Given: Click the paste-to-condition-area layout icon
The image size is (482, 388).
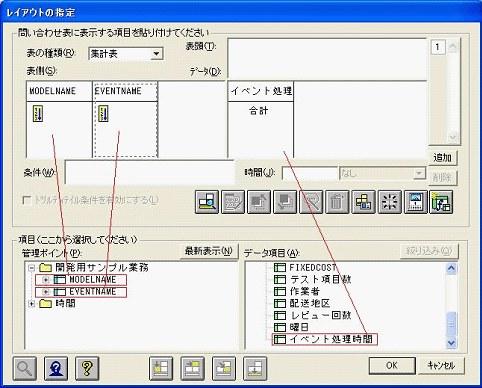Looking at the screenshot, I should coord(255,368).
